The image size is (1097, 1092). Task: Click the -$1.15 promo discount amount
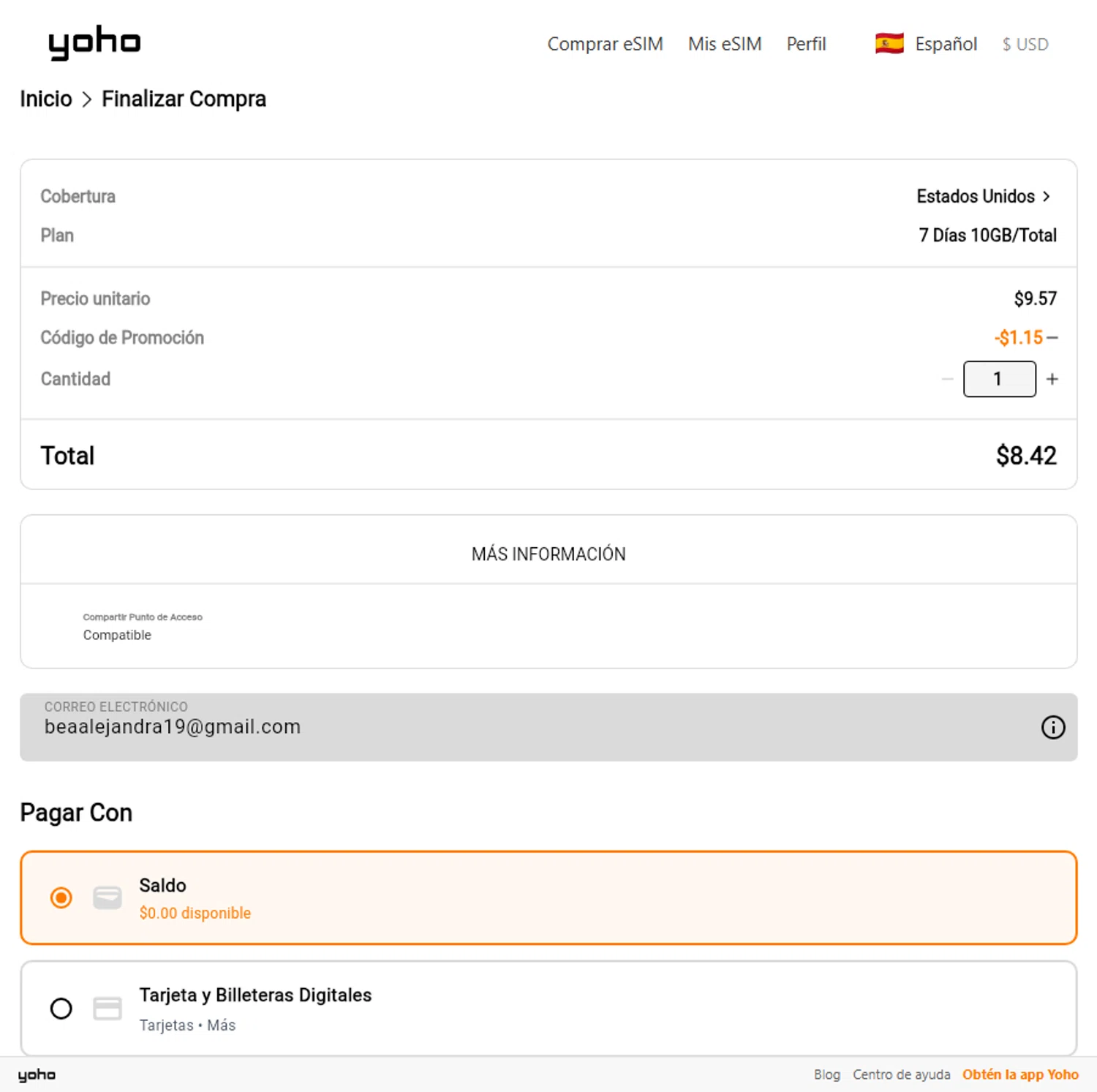(x=1019, y=337)
